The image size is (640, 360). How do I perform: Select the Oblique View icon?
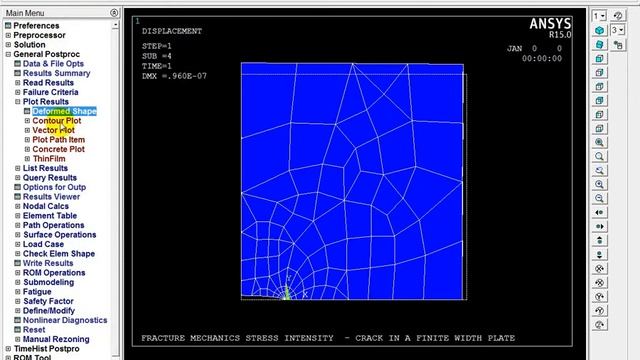599,44
